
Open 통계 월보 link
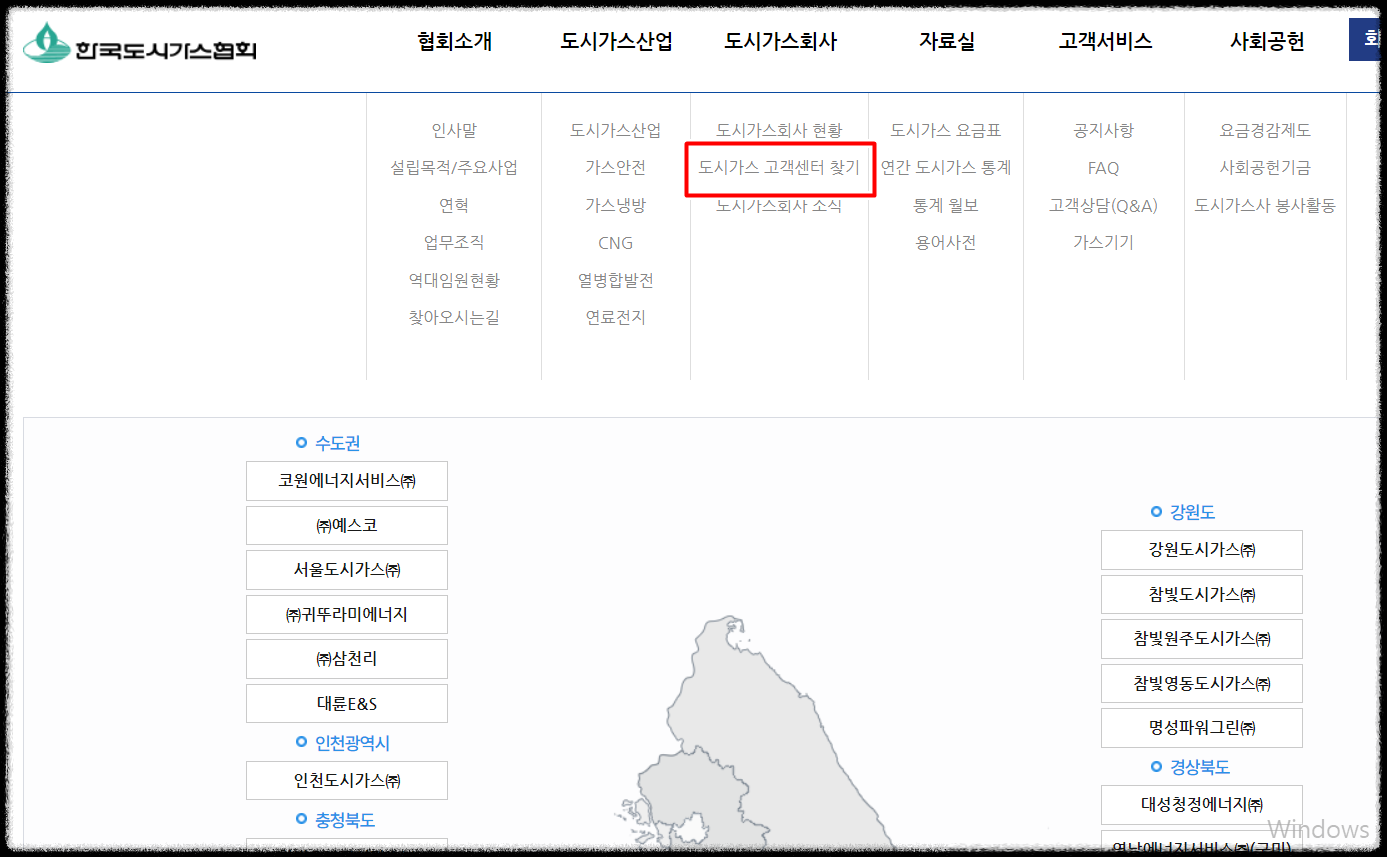click(x=946, y=205)
